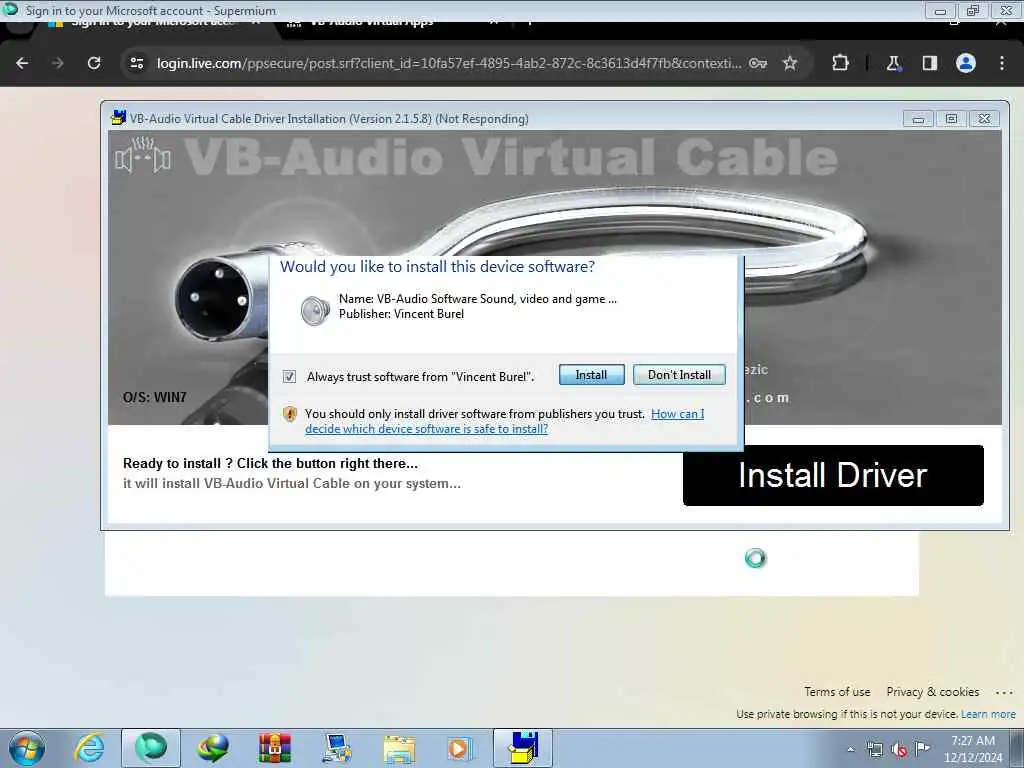Switch to Supermium browser in the taskbar
1024x768 pixels.
(x=151, y=748)
